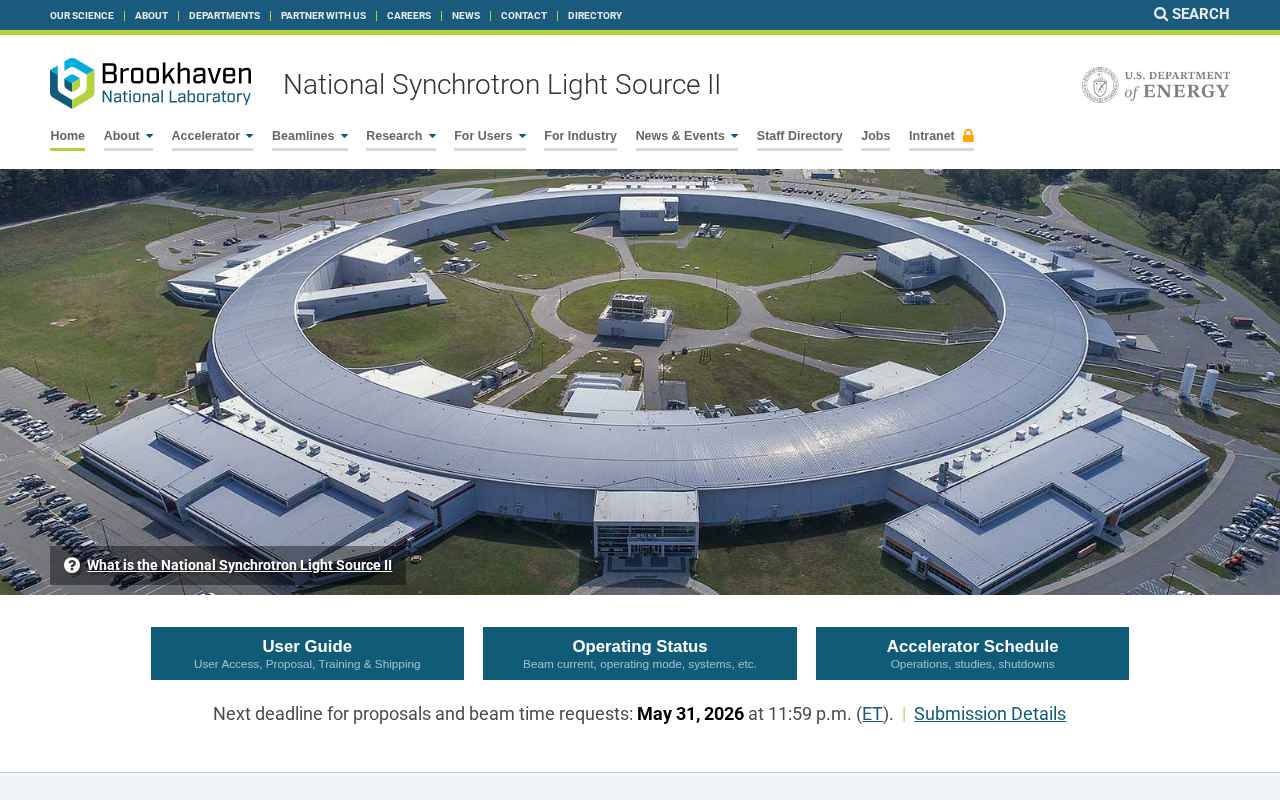Click the aerial photo of the synchrotron ring
Screen dimensions: 1280x800
click(640, 382)
